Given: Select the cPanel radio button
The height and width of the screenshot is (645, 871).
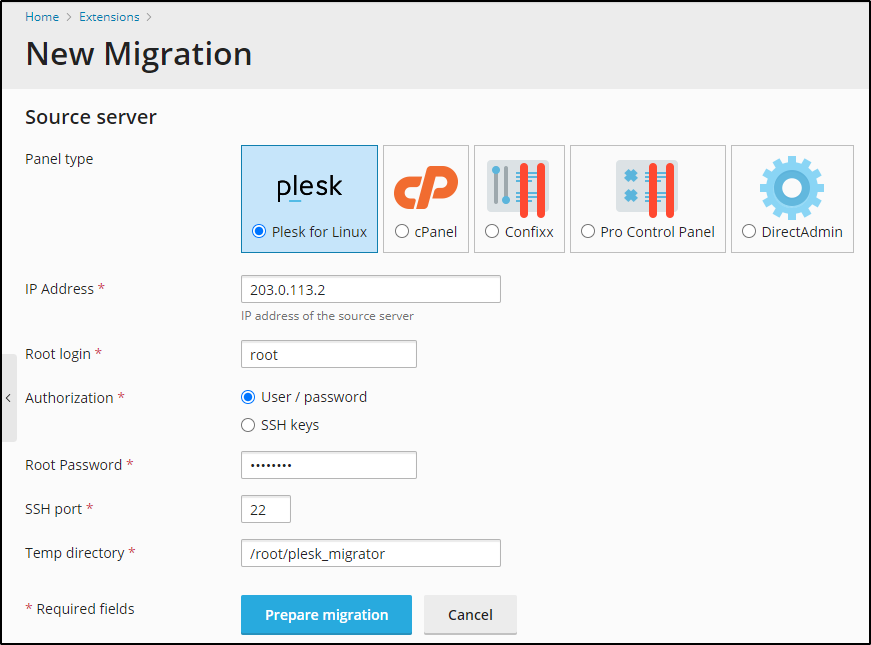Looking at the screenshot, I should [402, 232].
